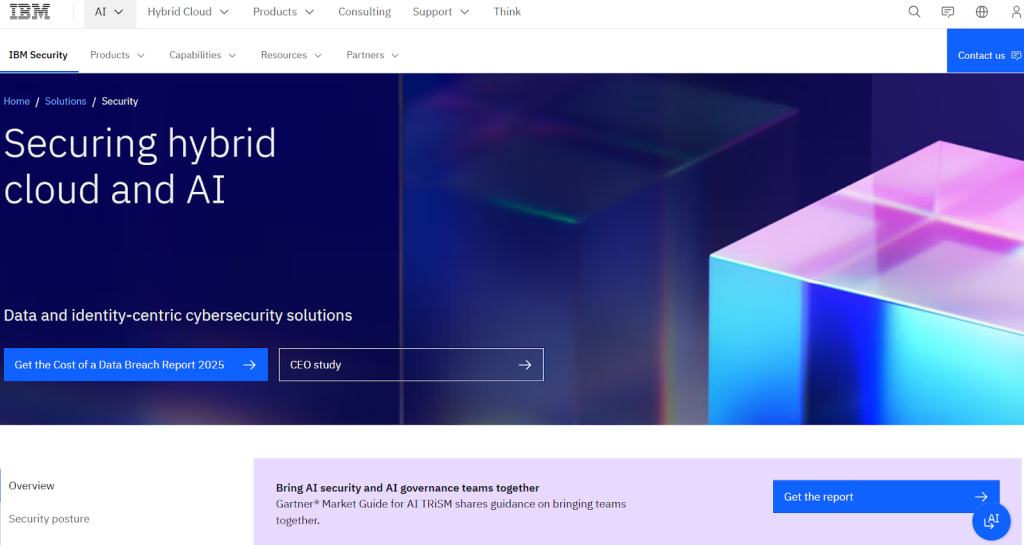
Task: Expand the Support menu
Action: [441, 12]
